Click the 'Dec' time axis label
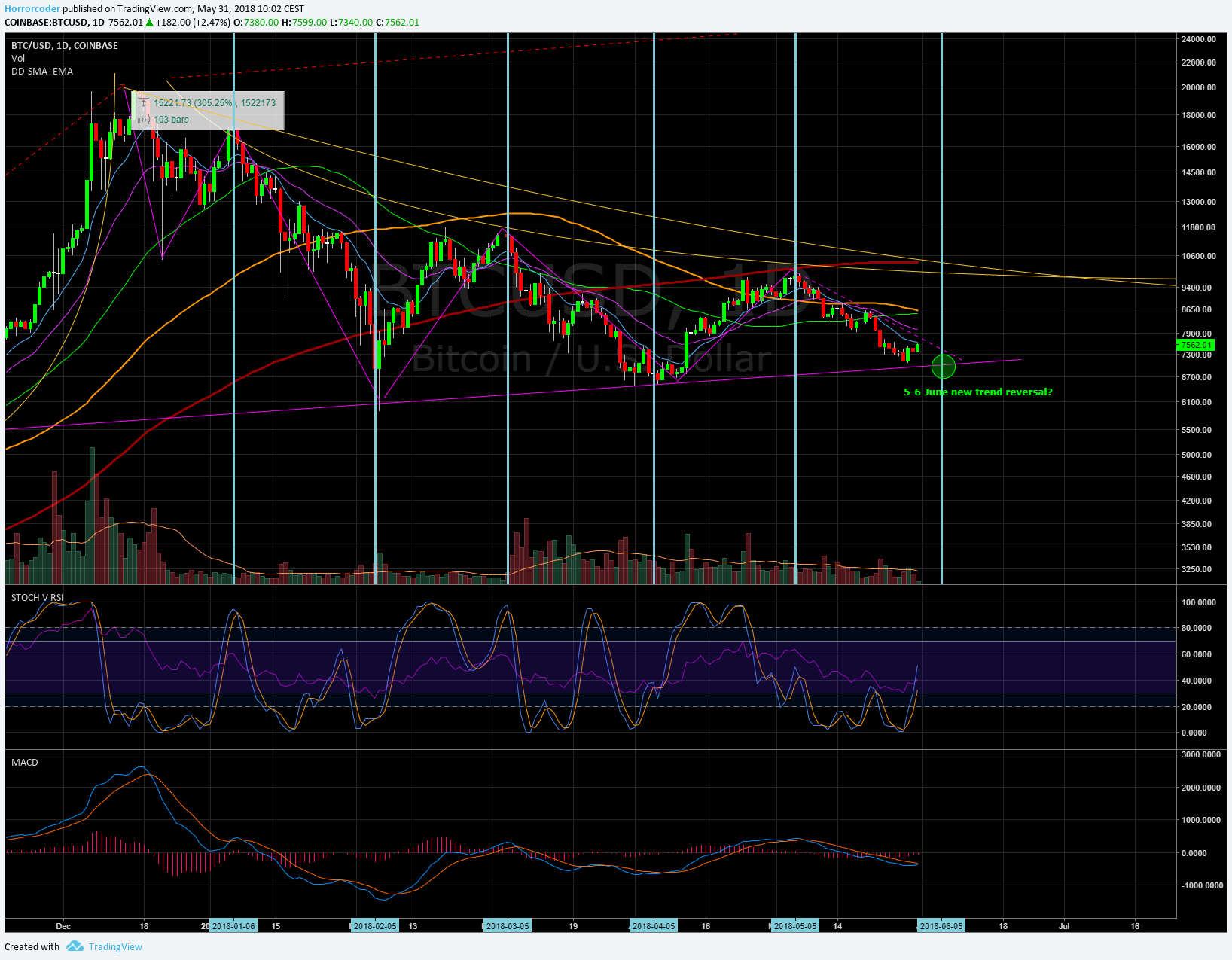The width and height of the screenshot is (1232, 960). 63,926
